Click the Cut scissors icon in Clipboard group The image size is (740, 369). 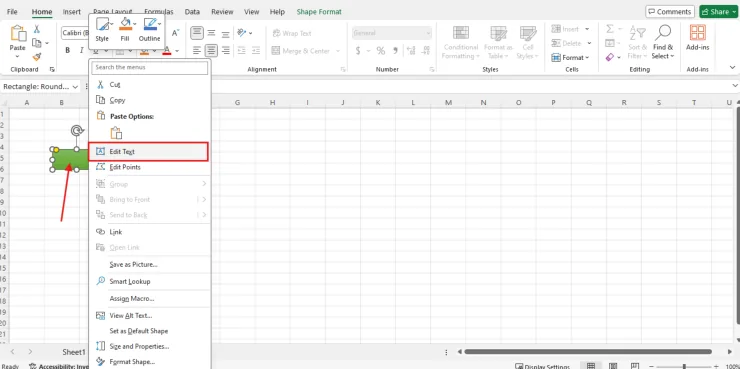click(36, 29)
